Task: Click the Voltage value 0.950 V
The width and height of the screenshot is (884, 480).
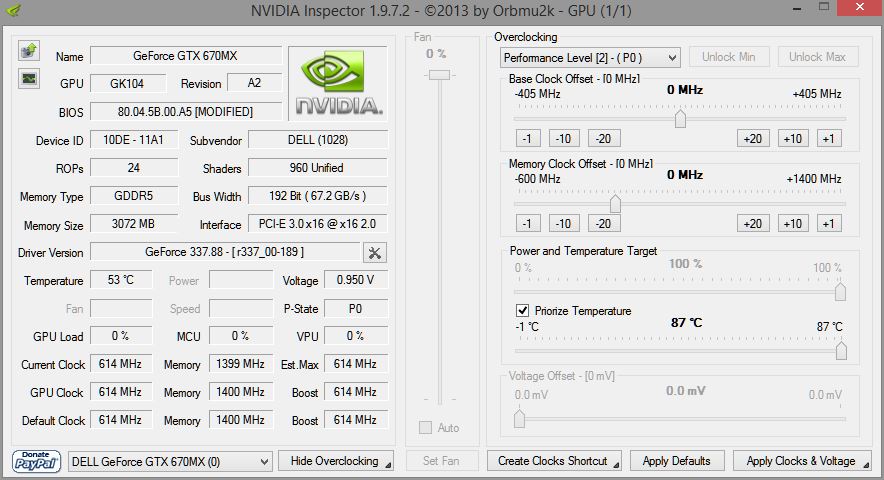Action: tap(356, 280)
